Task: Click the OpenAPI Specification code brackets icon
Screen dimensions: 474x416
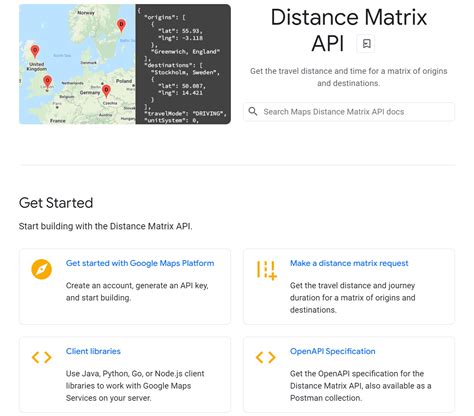Action: tap(266, 357)
